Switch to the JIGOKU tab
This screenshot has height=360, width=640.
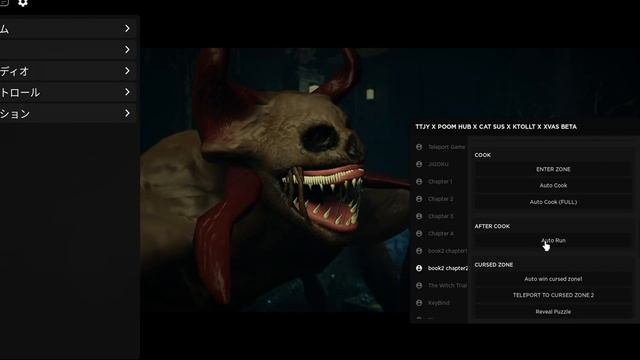pos(438,164)
